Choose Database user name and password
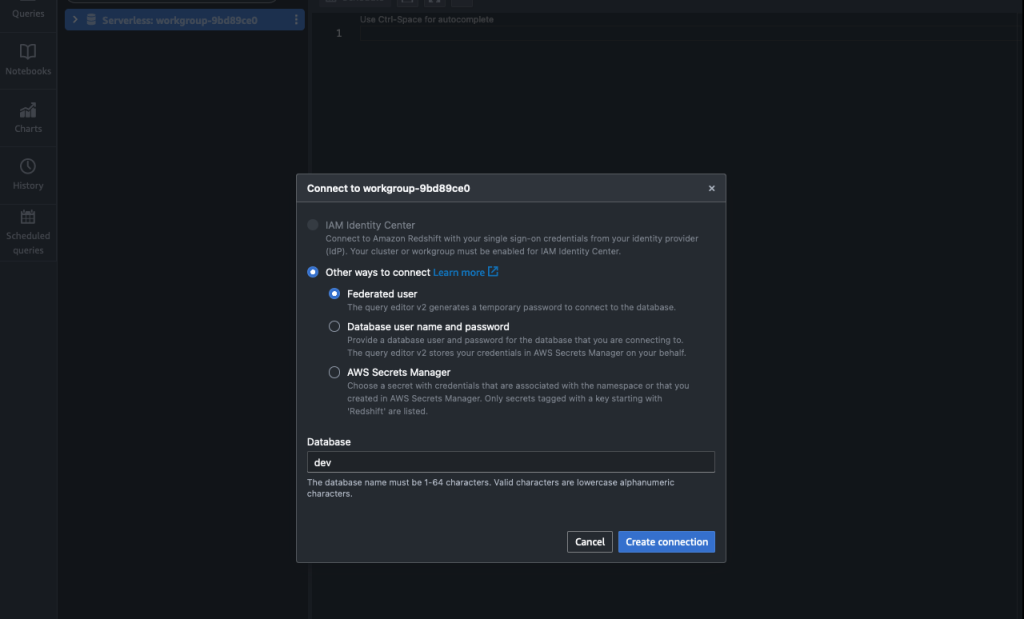This screenshot has width=1024, height=619. click(334, 326)
